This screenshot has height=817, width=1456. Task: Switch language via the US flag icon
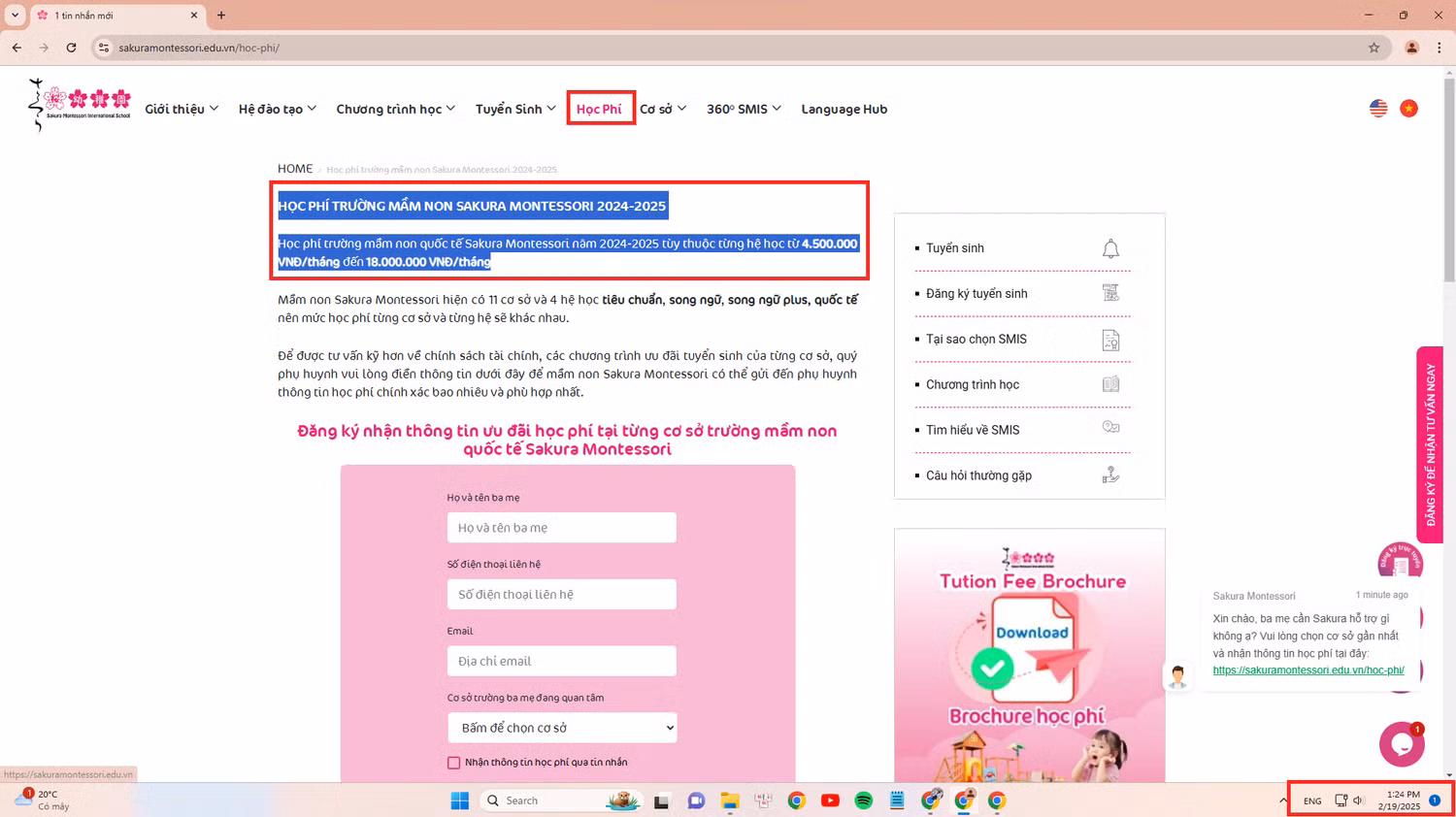1378,108
